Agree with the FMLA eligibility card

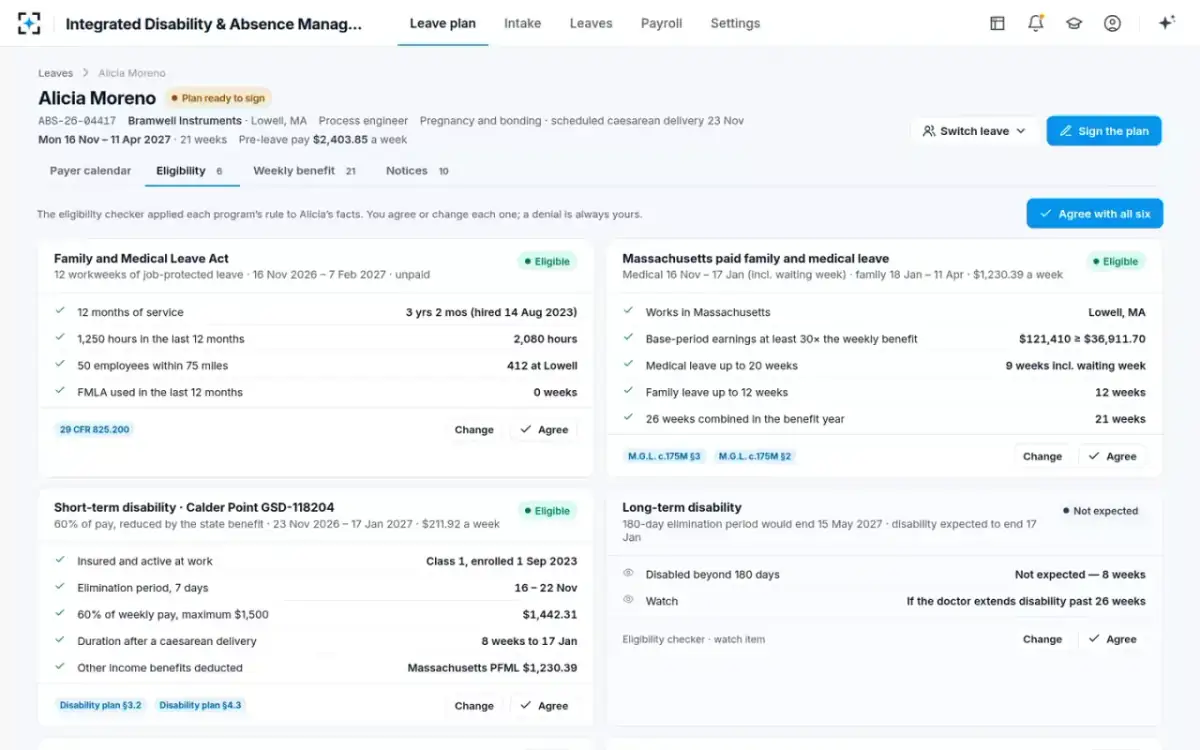tap(544, 430)
